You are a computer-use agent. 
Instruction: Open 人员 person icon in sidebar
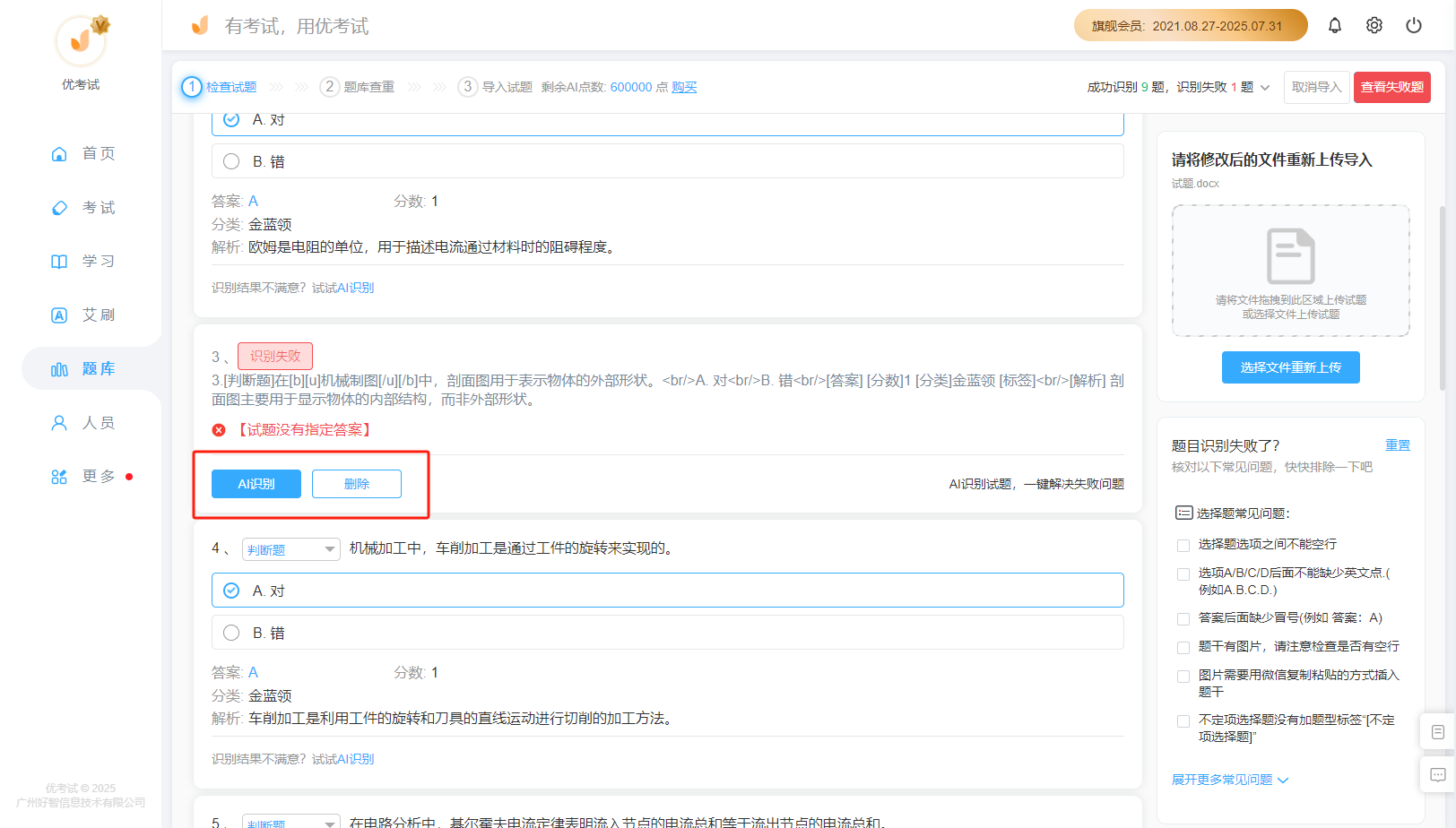pos(59,423)
